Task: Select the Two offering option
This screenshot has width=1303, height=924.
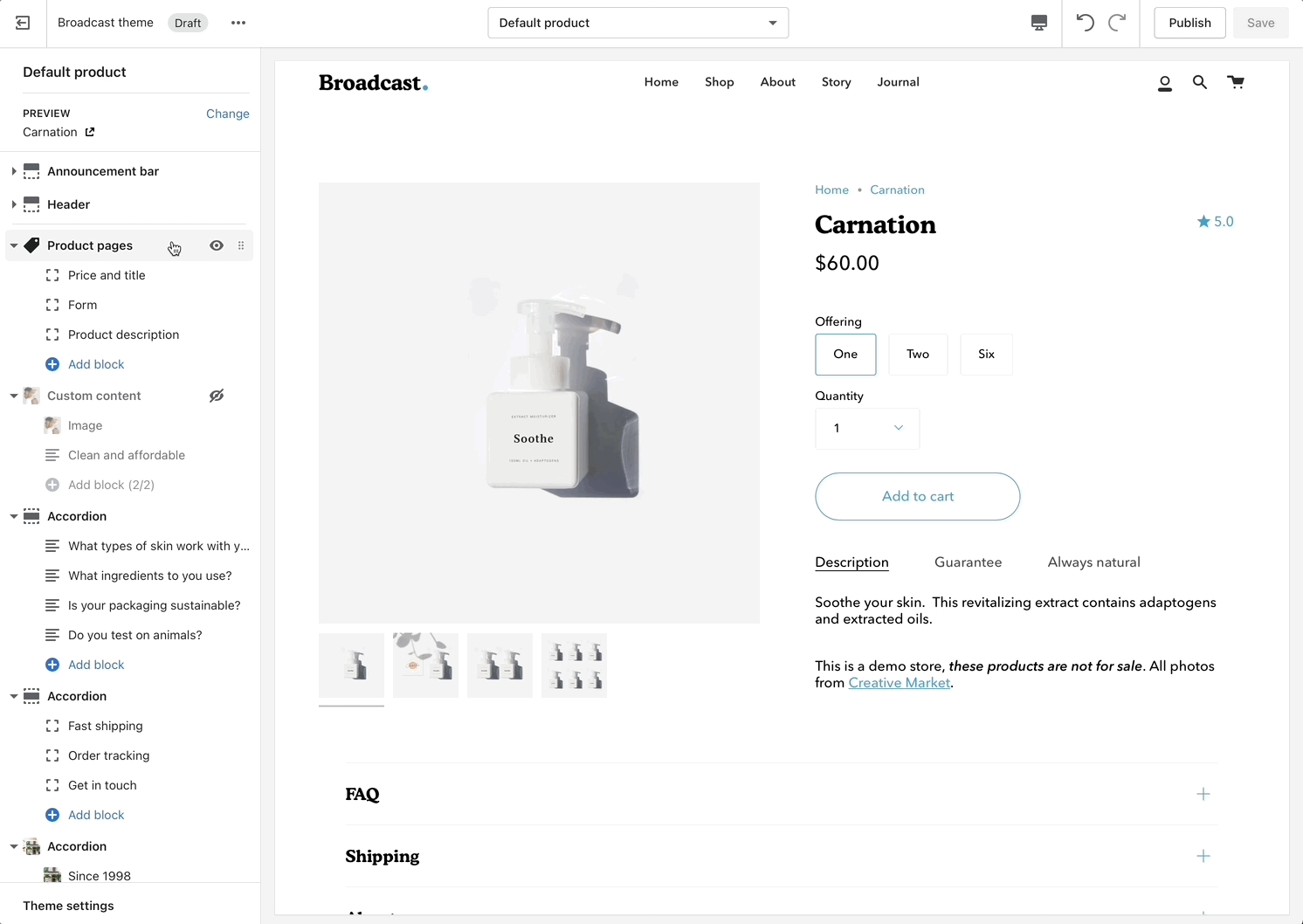Action: tap(918, 355)
